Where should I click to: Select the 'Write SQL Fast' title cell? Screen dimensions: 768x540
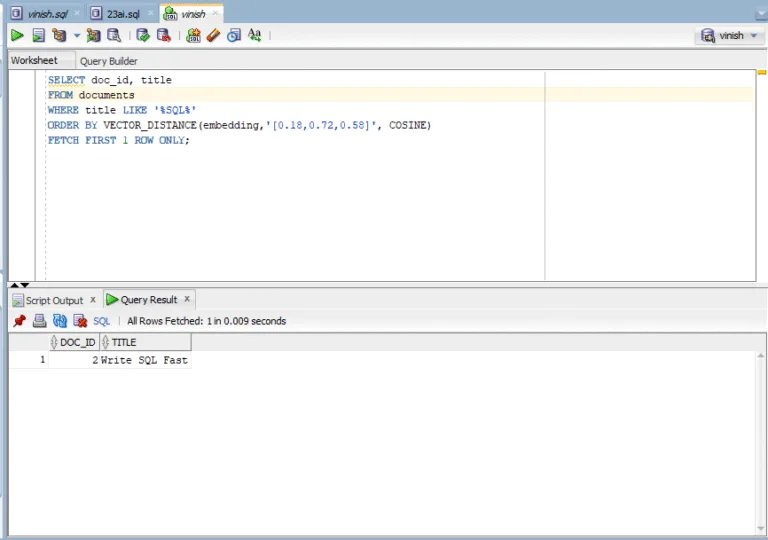click(x=145, y=360)
